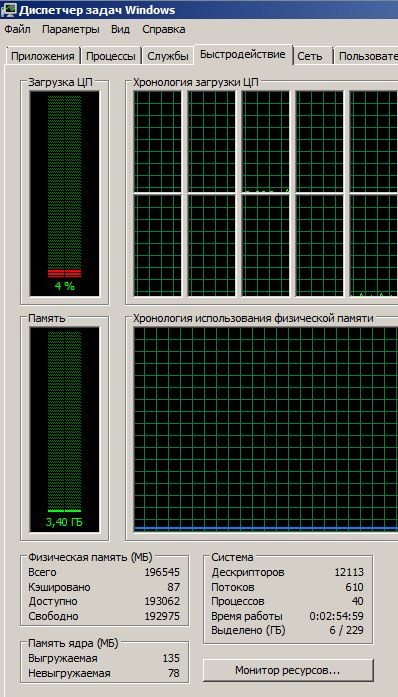
Task: Click the memory gauge showing 3,40 ГБ
Action: (64, 429)
